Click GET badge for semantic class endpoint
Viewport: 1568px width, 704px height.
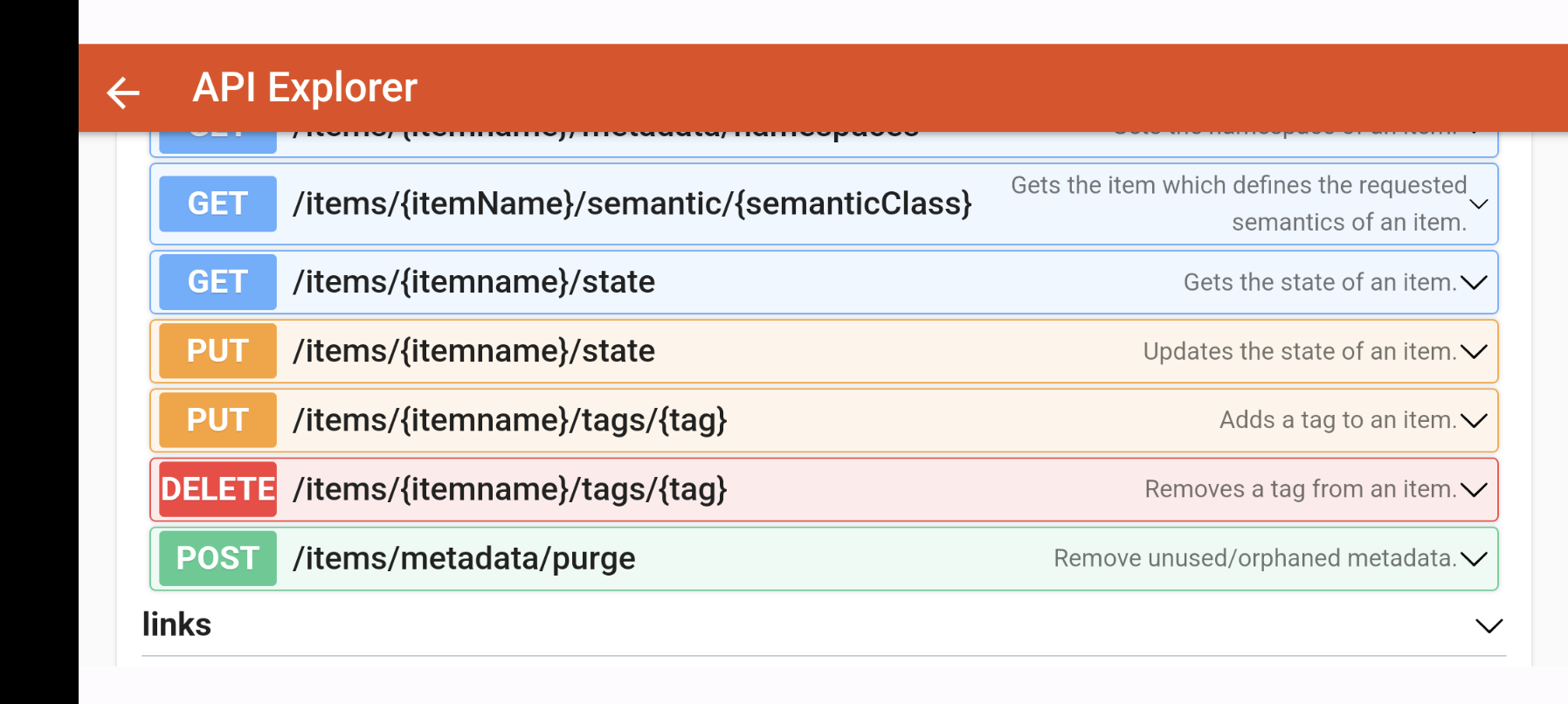[x=218, y=204]
